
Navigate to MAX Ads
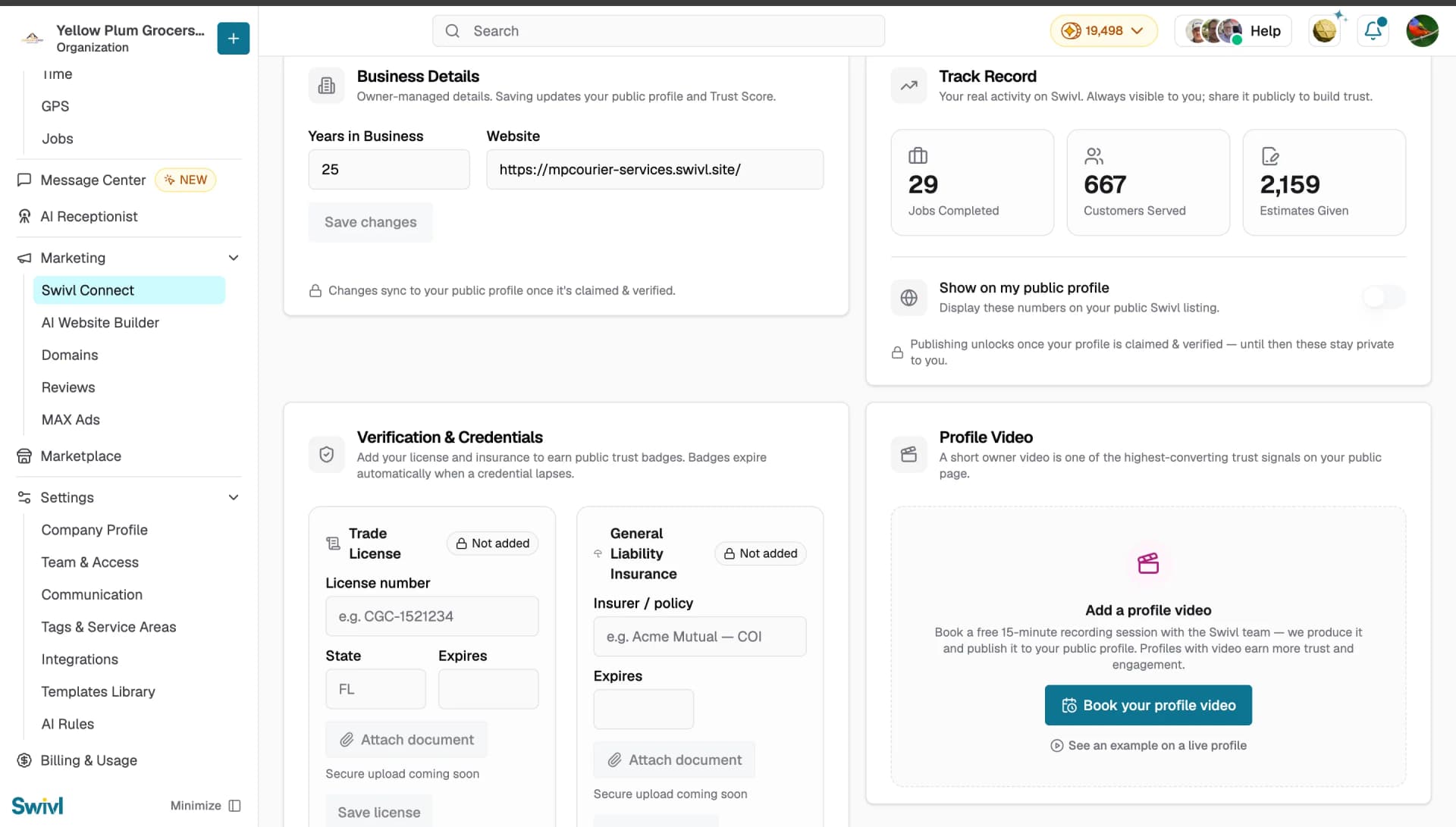click(x=71, y=420)
